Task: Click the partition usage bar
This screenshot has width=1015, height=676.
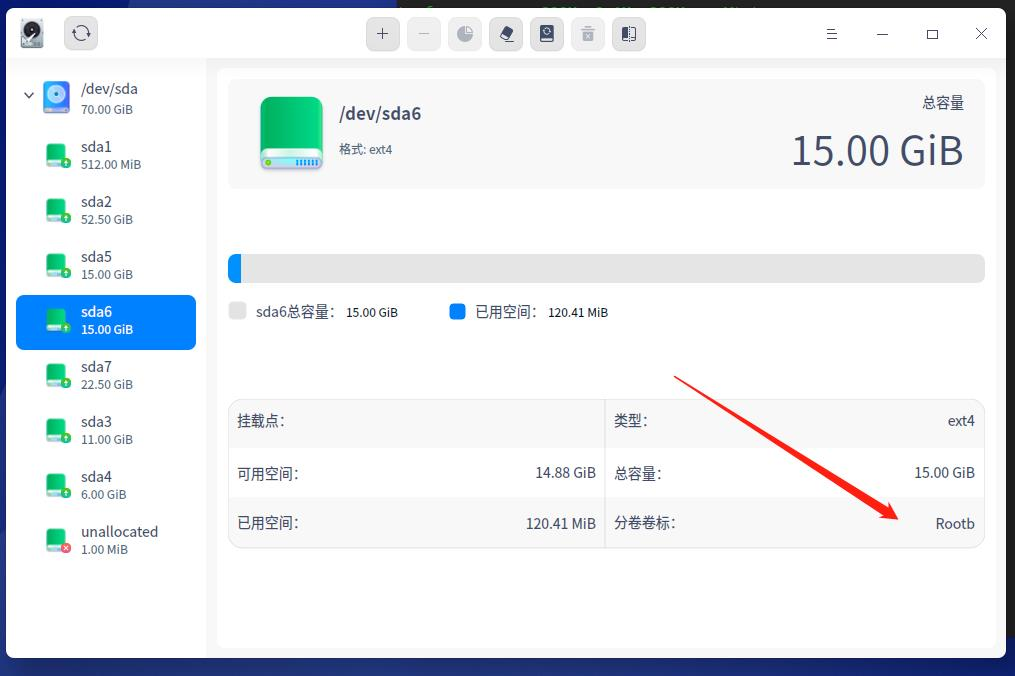Action: 607,269
